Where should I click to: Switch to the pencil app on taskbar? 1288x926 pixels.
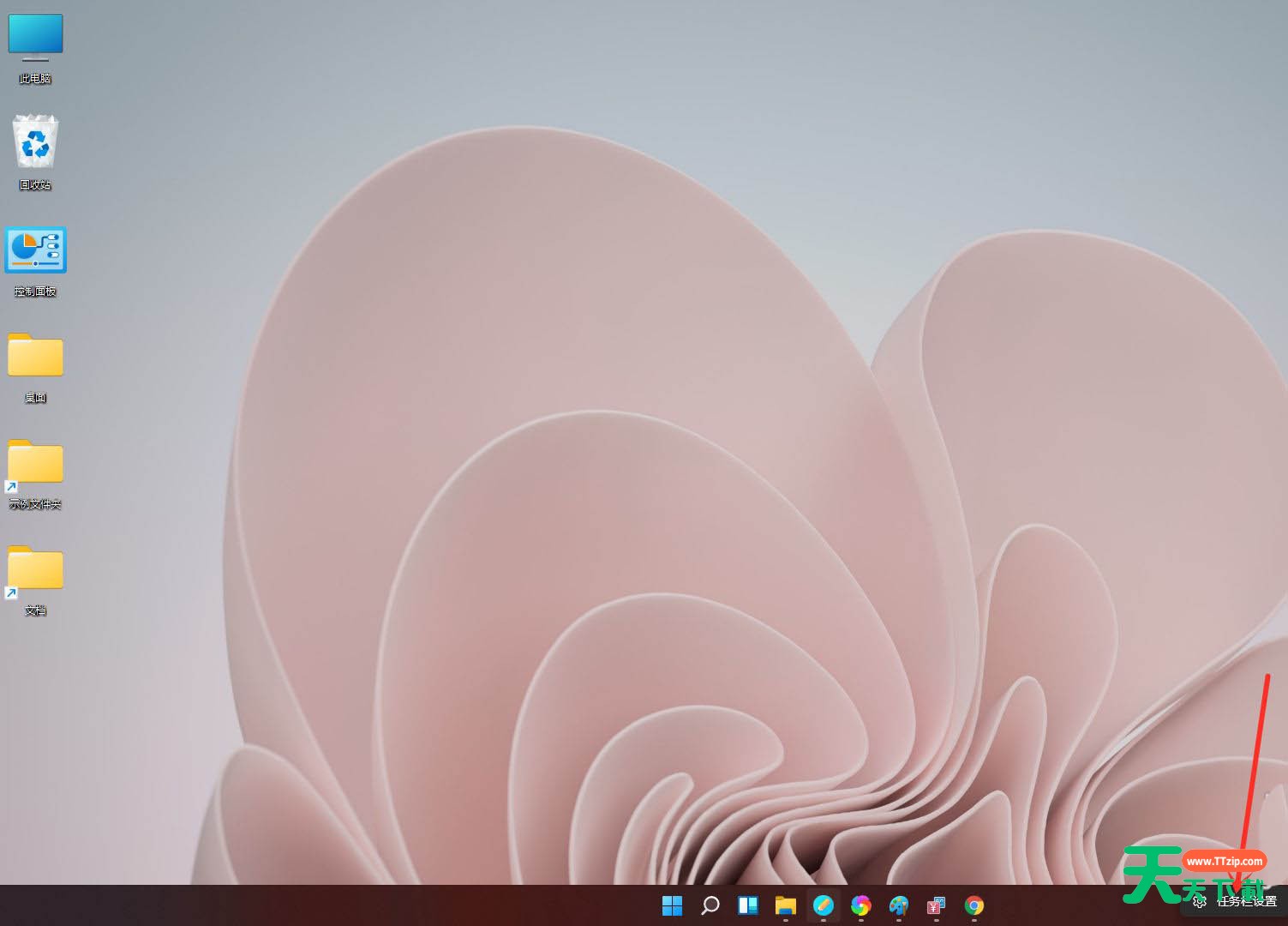click(x=824, y=905)
